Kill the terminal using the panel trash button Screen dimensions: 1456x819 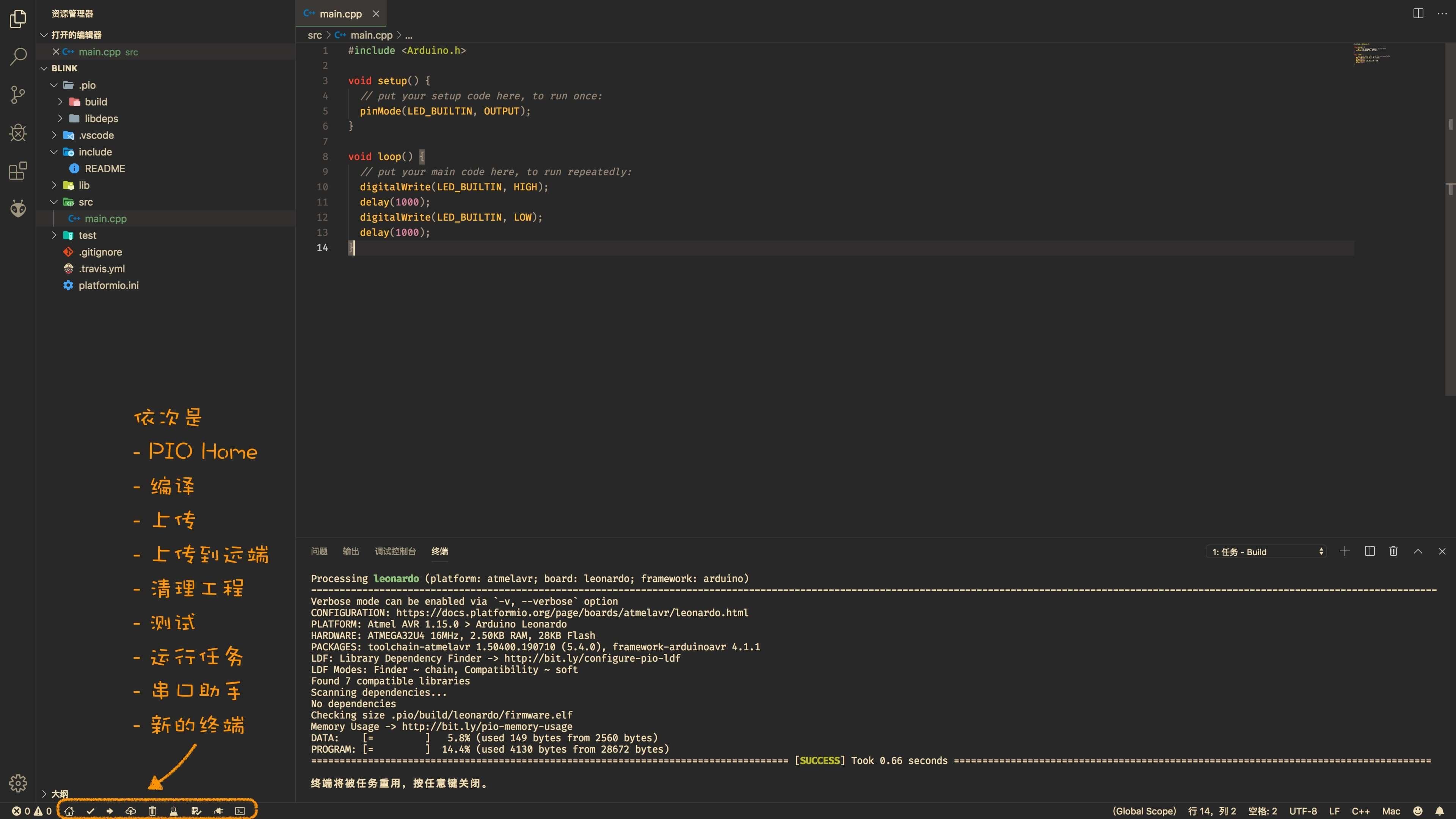click(1393, 551)
